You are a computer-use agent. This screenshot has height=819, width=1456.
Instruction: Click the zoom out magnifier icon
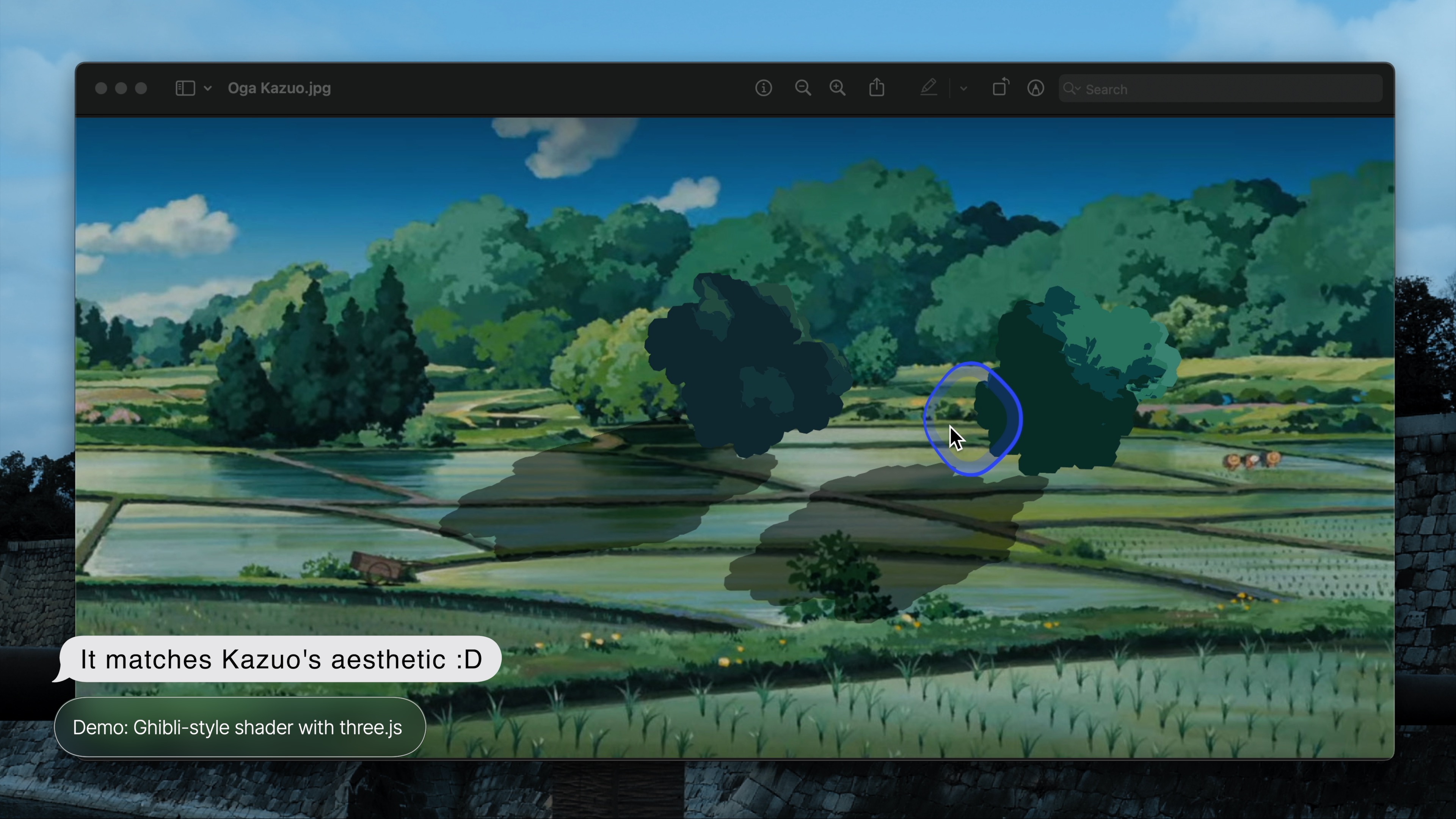[803, 88]
